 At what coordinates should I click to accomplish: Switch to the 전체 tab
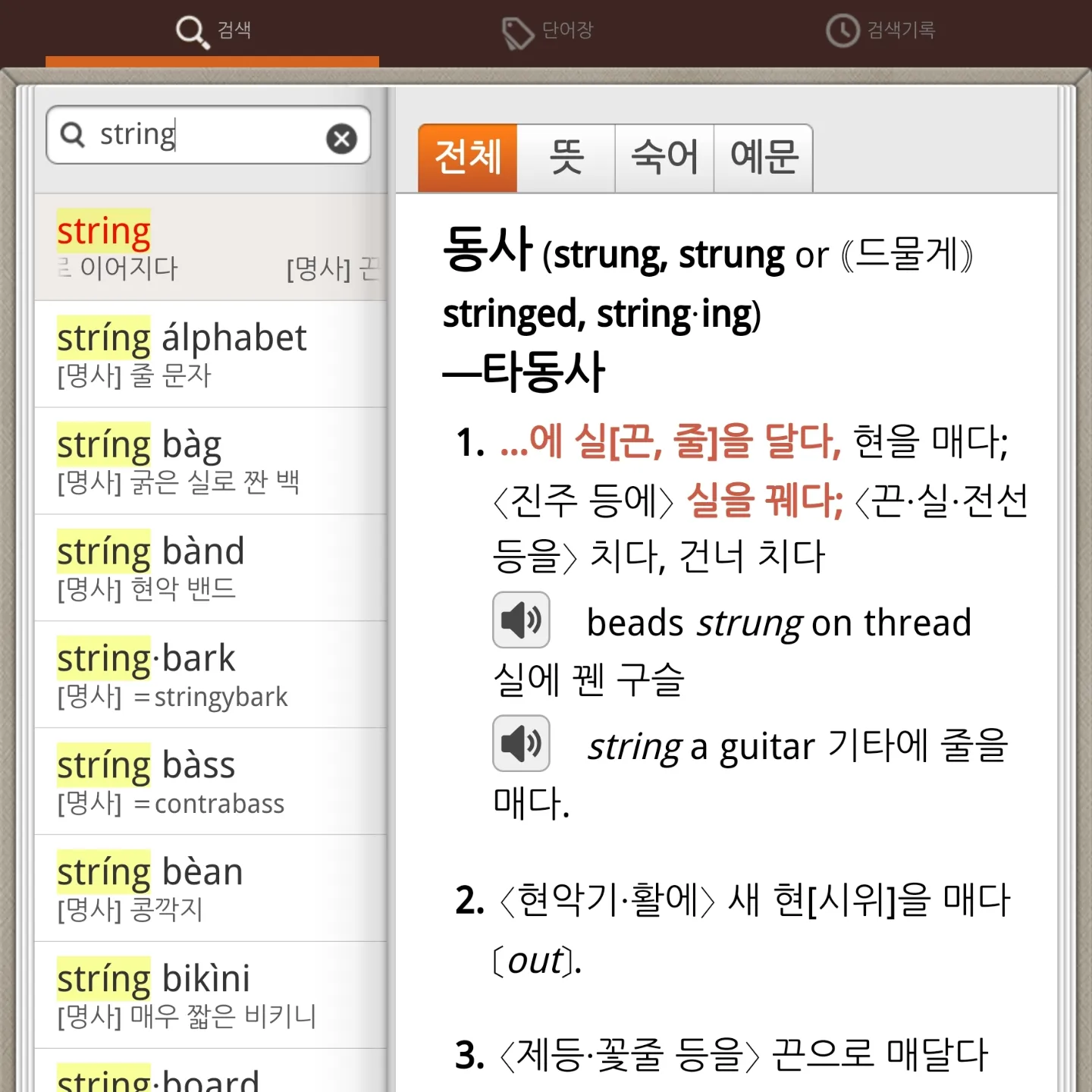coord(468,158)
